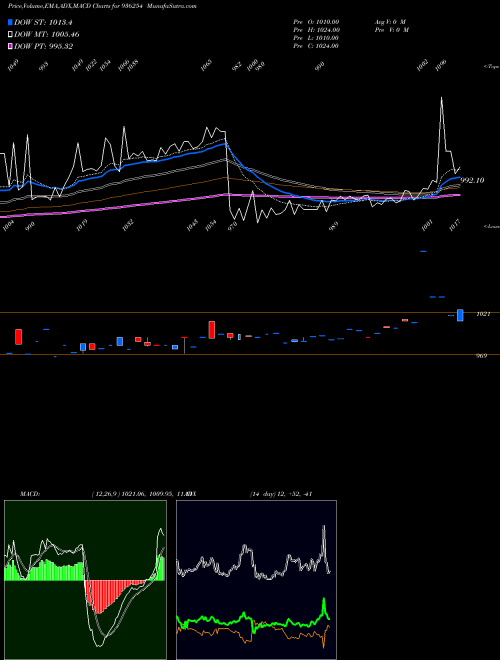Click the 1096 top marker label

tap(441, 65)
